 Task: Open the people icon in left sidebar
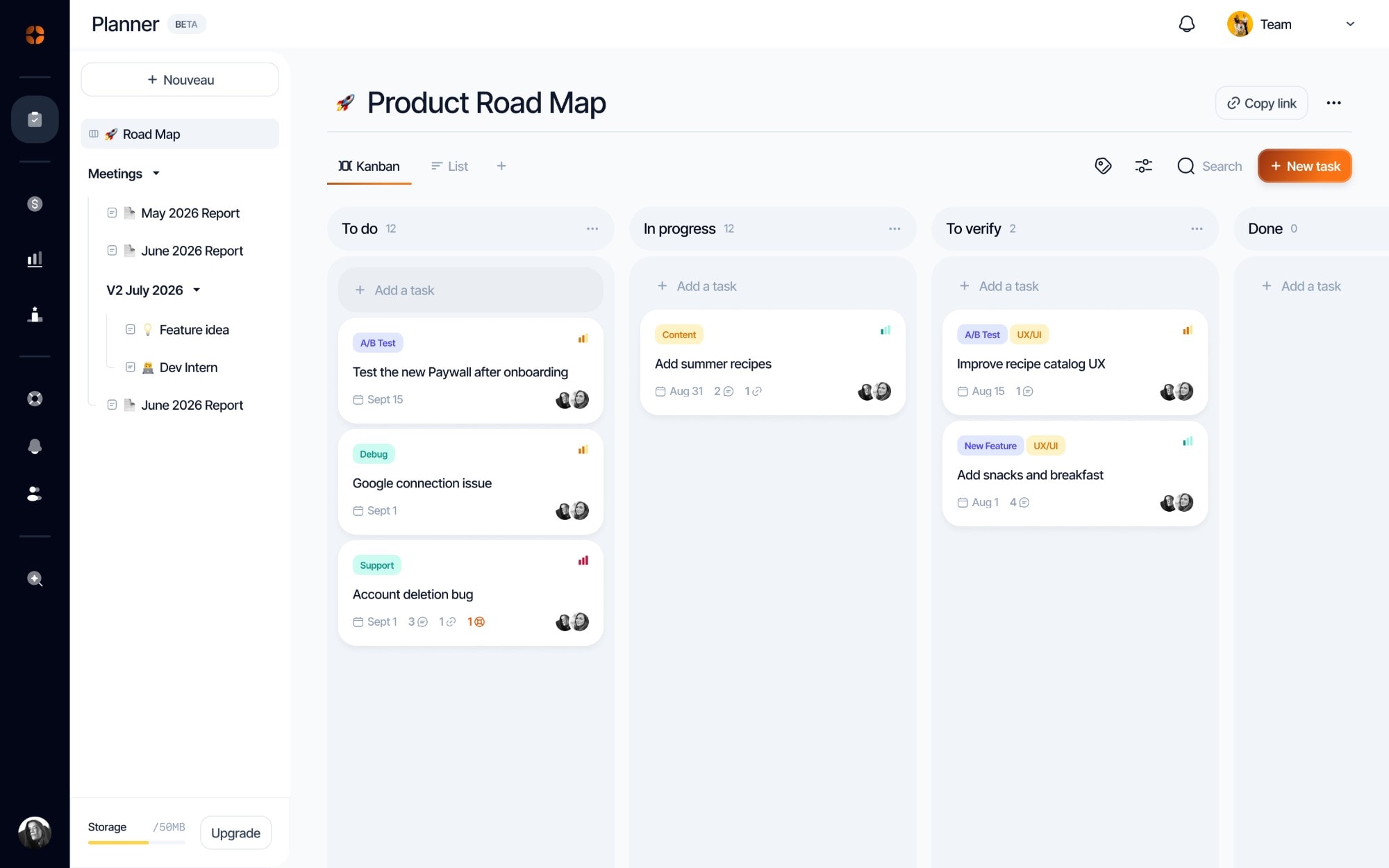[x=35, y=494]
